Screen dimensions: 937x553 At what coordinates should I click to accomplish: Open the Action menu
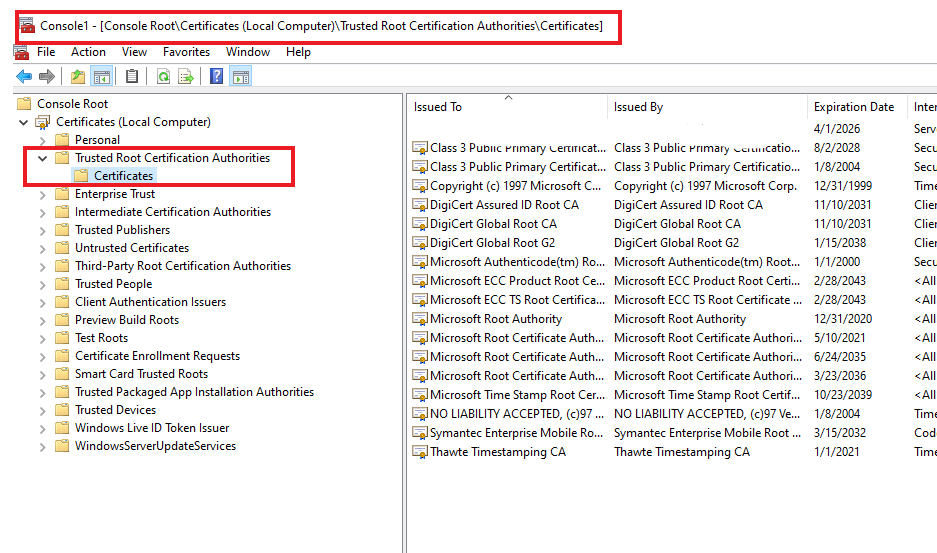point(88,52)
